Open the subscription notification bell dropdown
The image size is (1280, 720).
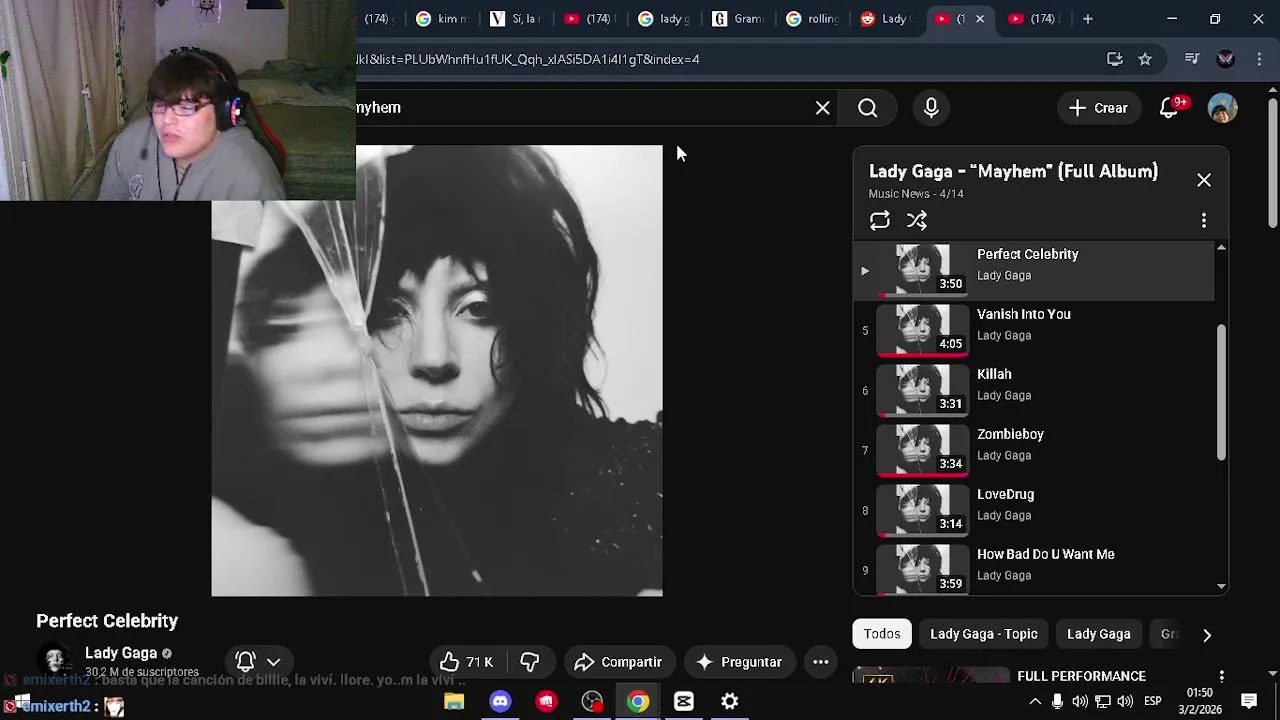click(258, 661)
